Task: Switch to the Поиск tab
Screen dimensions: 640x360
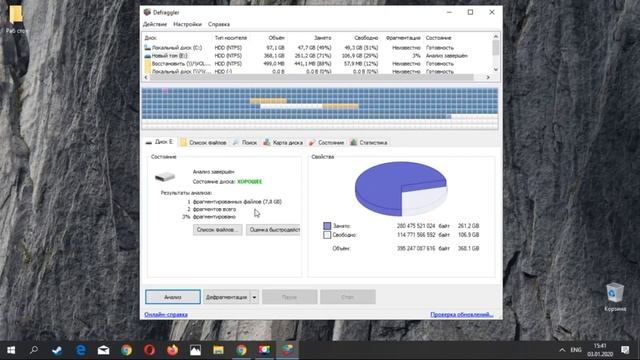Action: click(x=245, y=142)
